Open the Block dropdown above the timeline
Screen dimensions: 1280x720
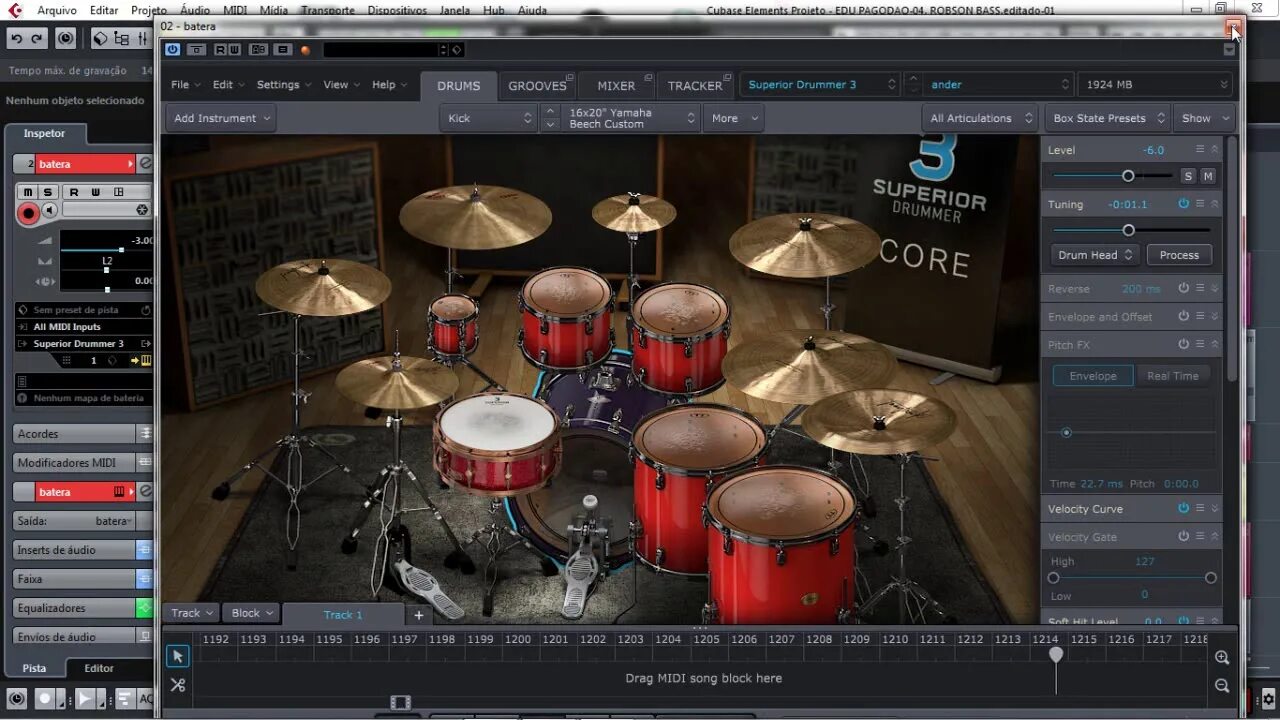click(x=252, y=613)
